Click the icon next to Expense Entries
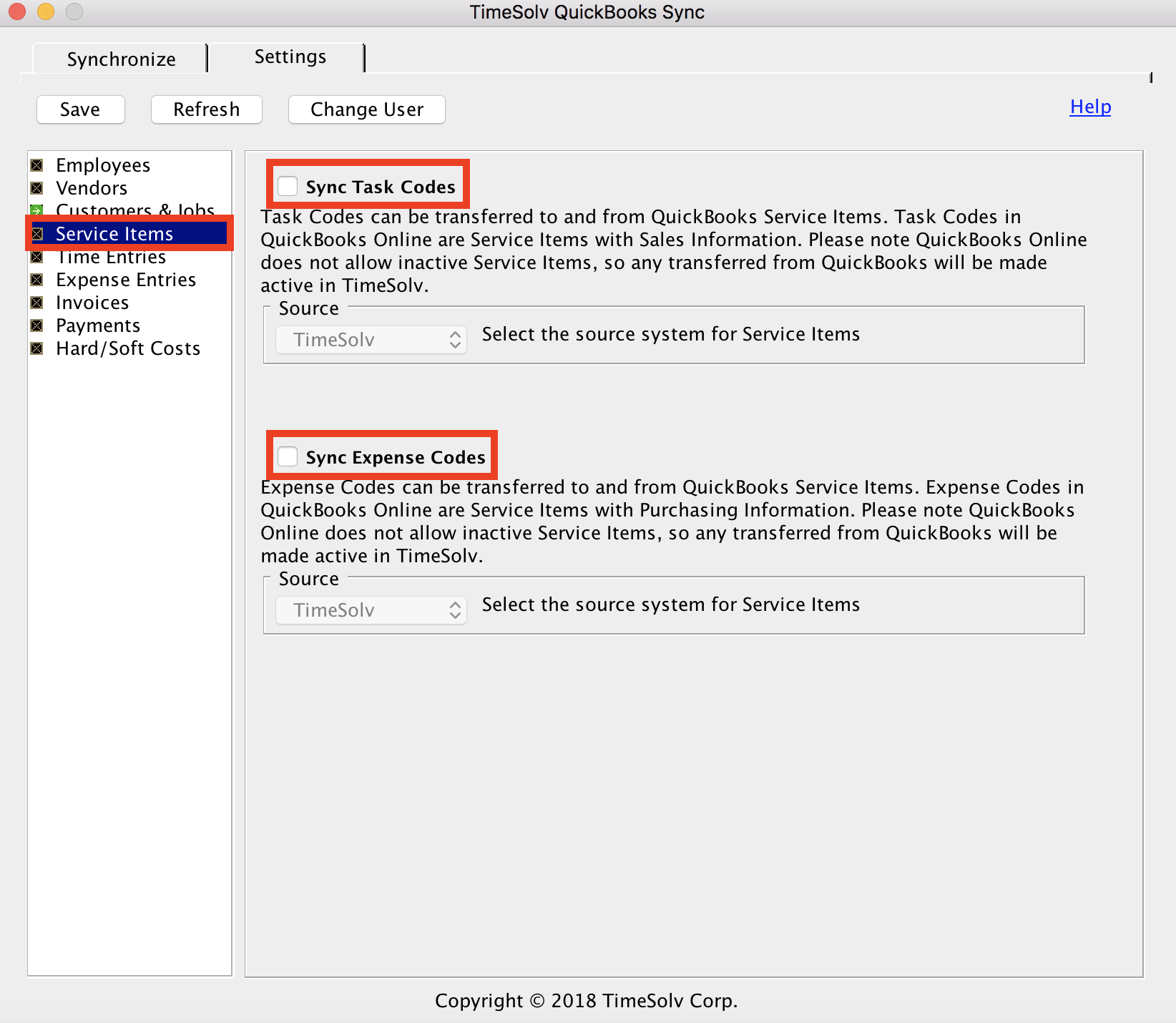 tap(37, 280)
